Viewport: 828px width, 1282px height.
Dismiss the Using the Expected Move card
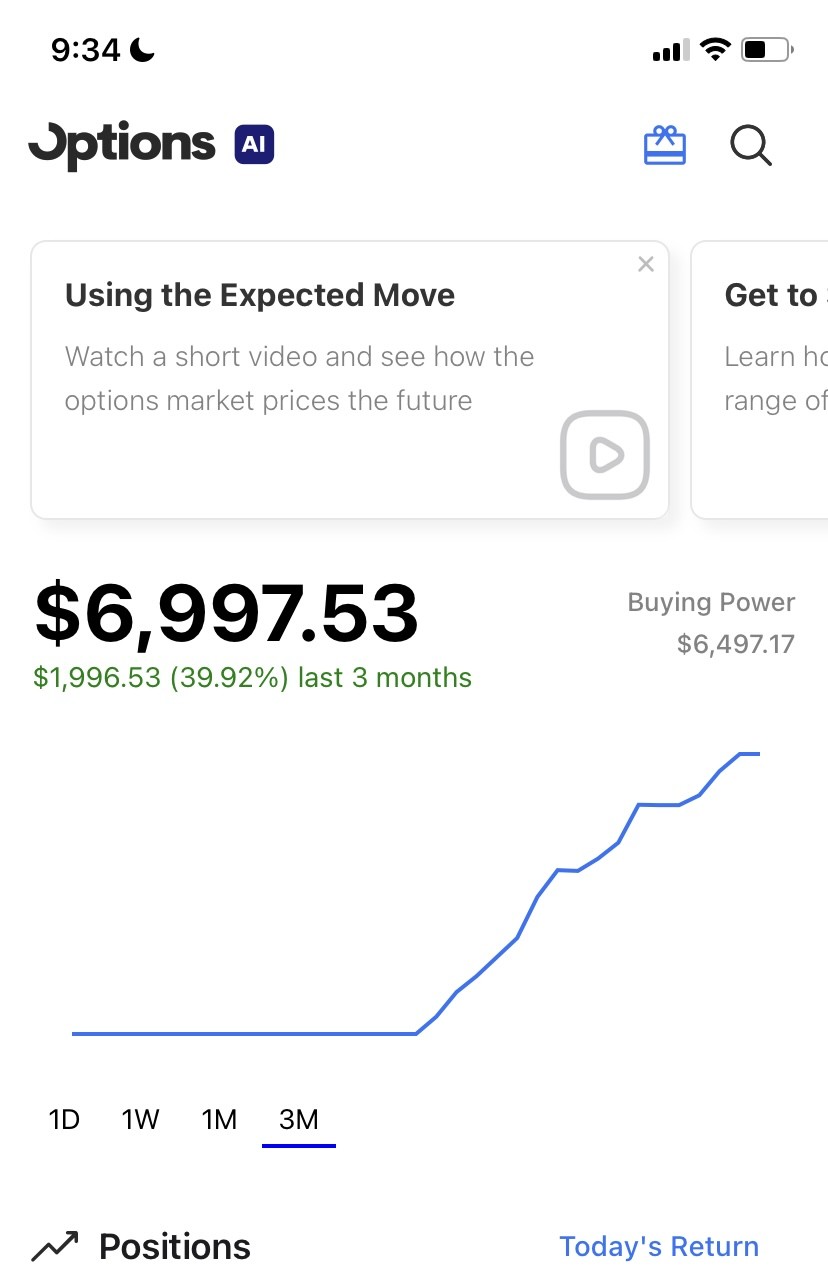point(646,264)
